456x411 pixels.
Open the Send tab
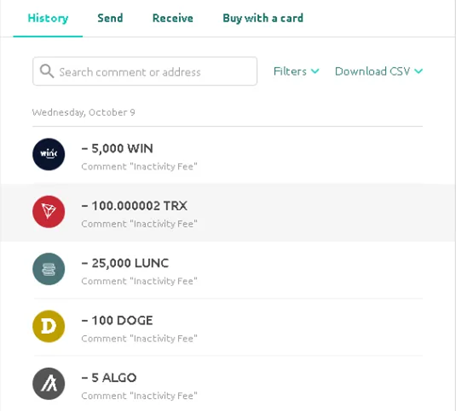click(110, 18)
